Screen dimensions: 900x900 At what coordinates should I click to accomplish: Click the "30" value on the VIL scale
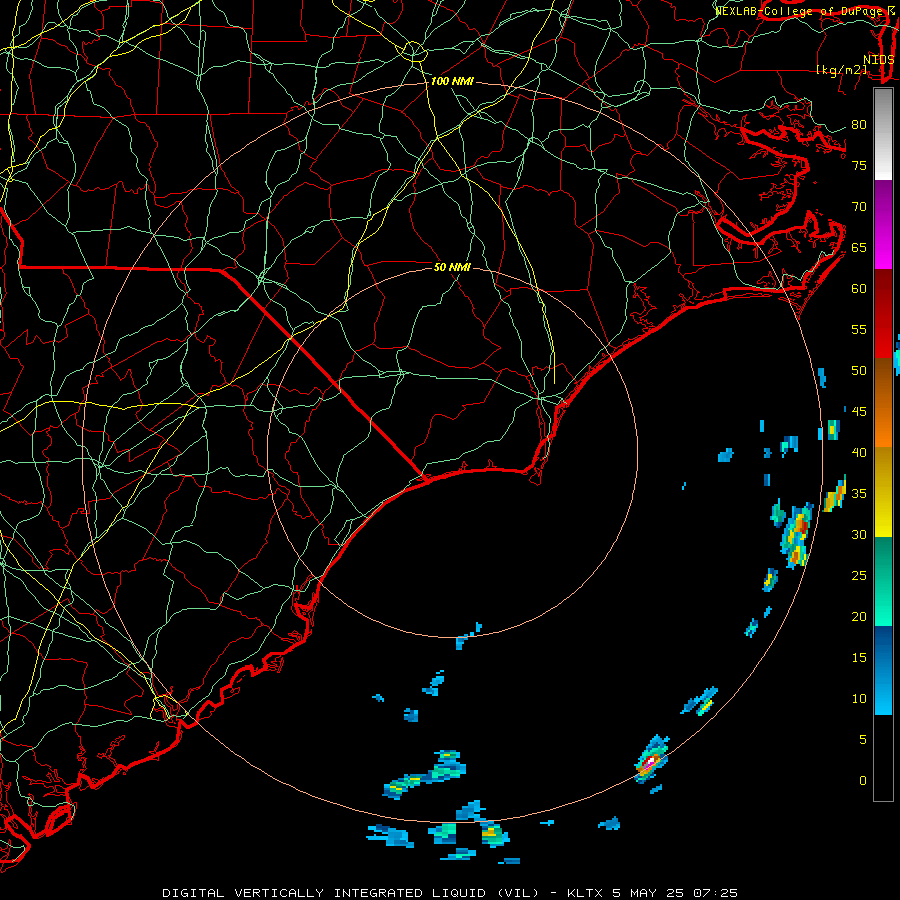pyautogui.click(x=859, y=535)
